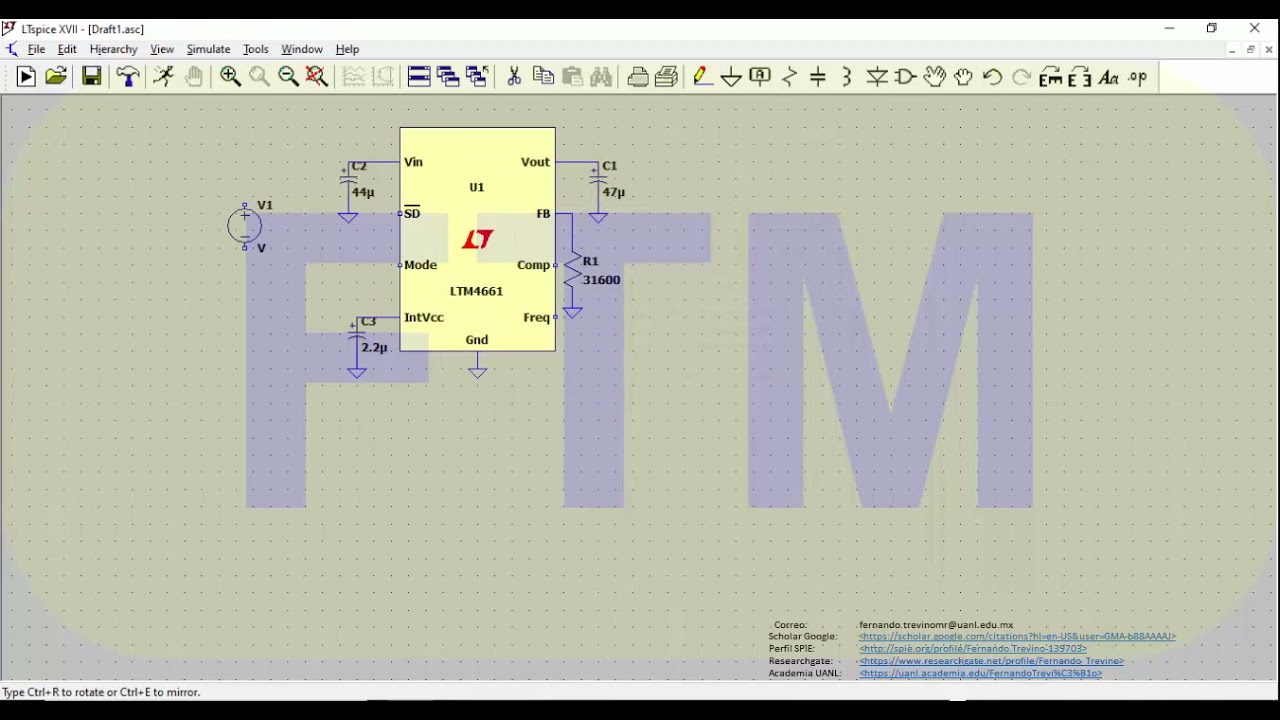Add Text with Aa tool

click(1108, 77)
